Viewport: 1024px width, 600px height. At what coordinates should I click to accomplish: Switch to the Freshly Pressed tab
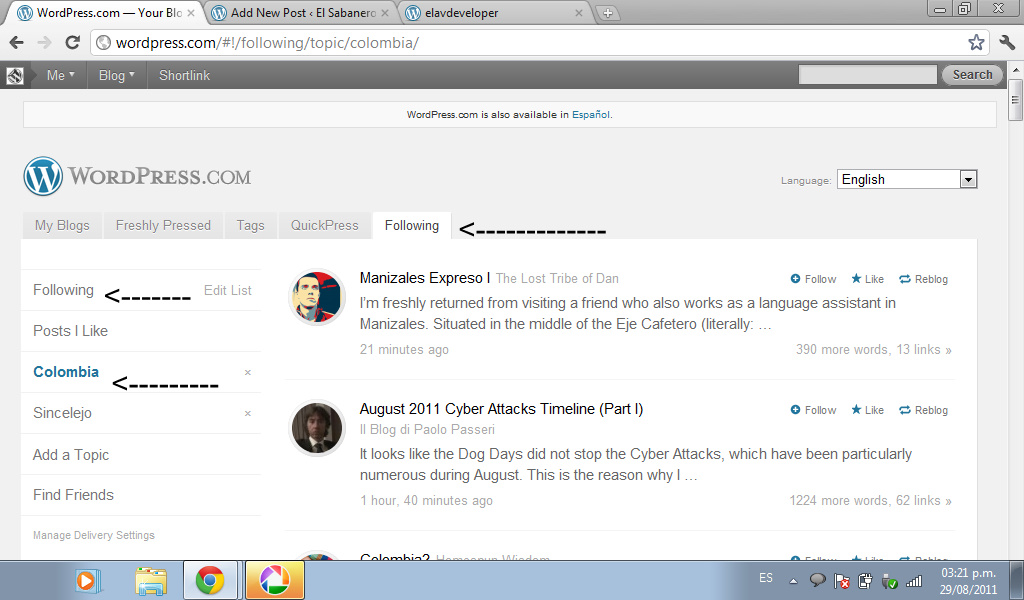[x=163, y=225]
